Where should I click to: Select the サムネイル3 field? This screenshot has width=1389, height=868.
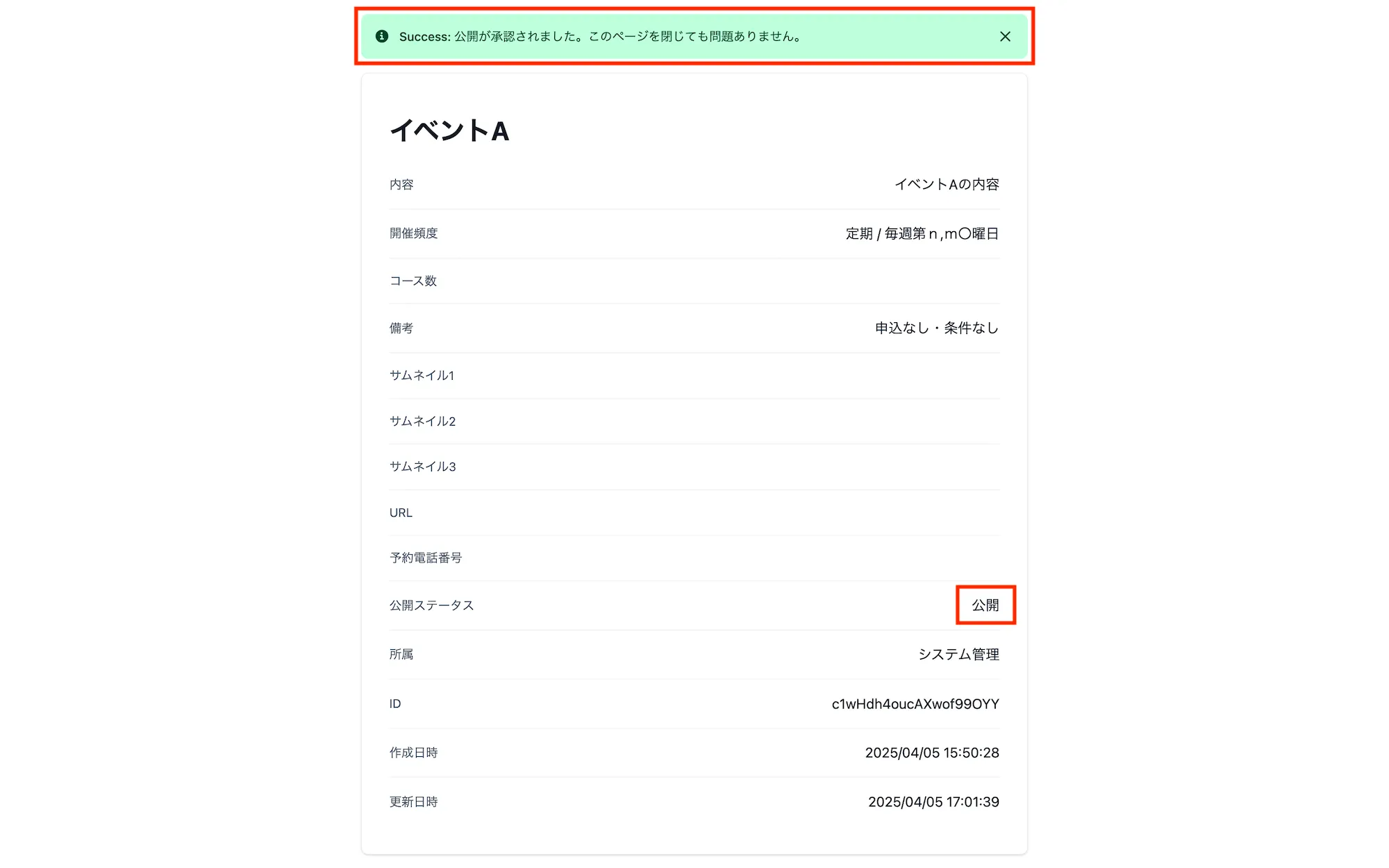[422, 467]
